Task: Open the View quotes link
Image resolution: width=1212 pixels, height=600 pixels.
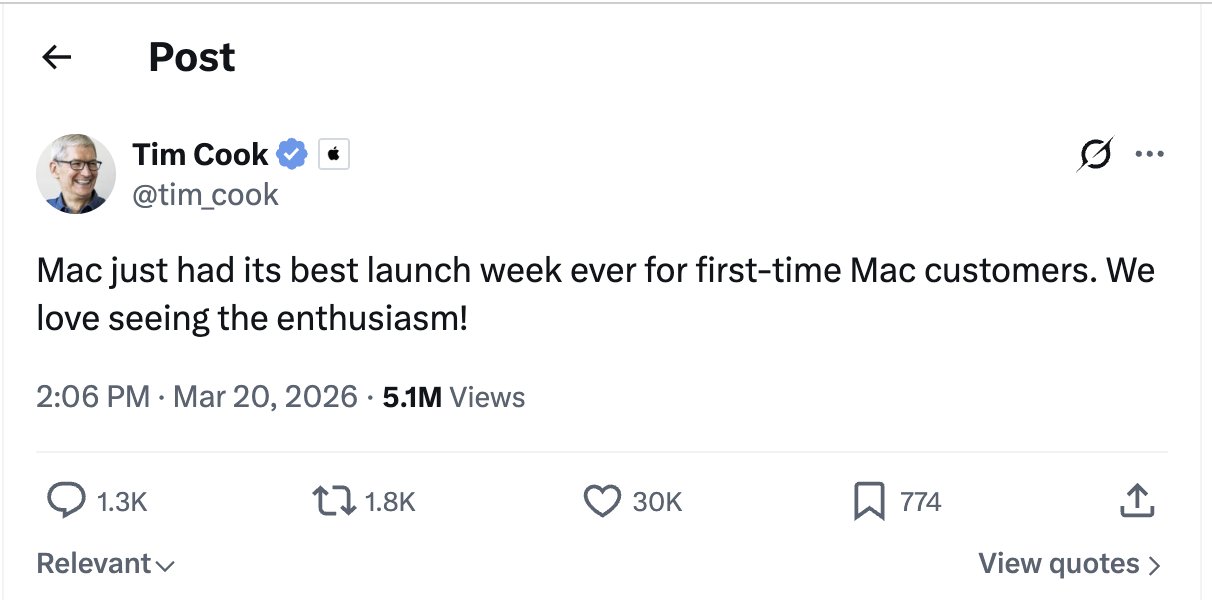Action: (1058, 563)
